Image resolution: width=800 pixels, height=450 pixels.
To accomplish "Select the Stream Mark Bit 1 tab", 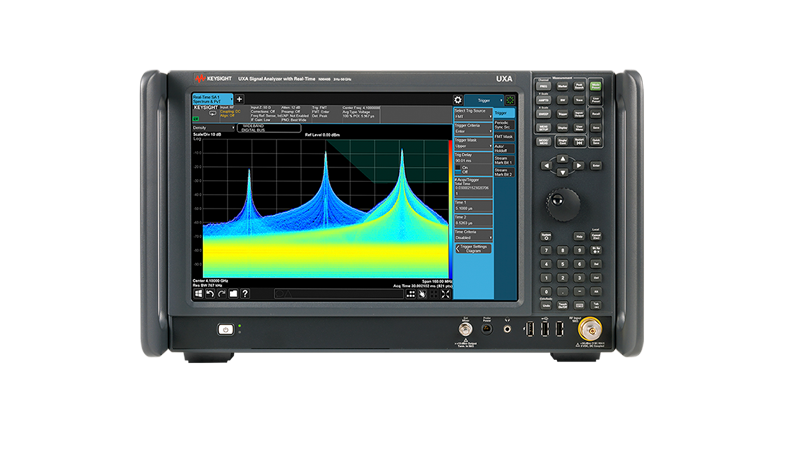I will pos(504,160).
